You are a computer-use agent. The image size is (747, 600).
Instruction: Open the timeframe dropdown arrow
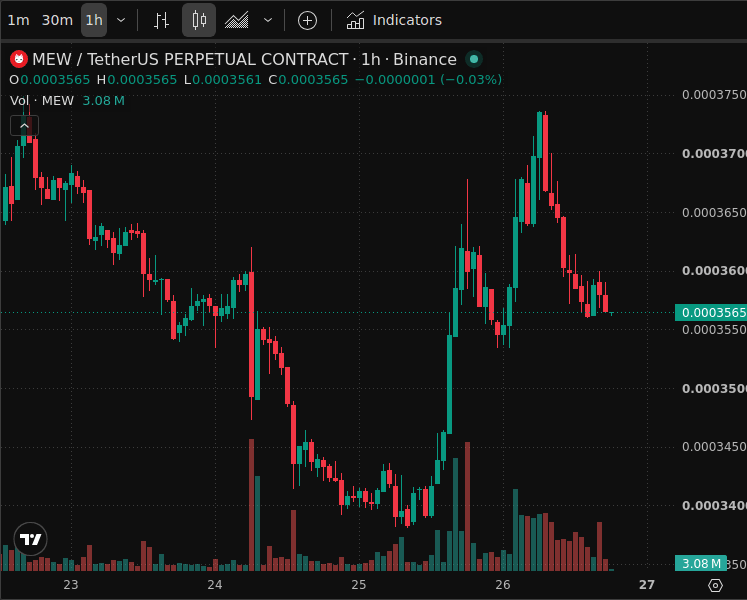click(121, 20)
